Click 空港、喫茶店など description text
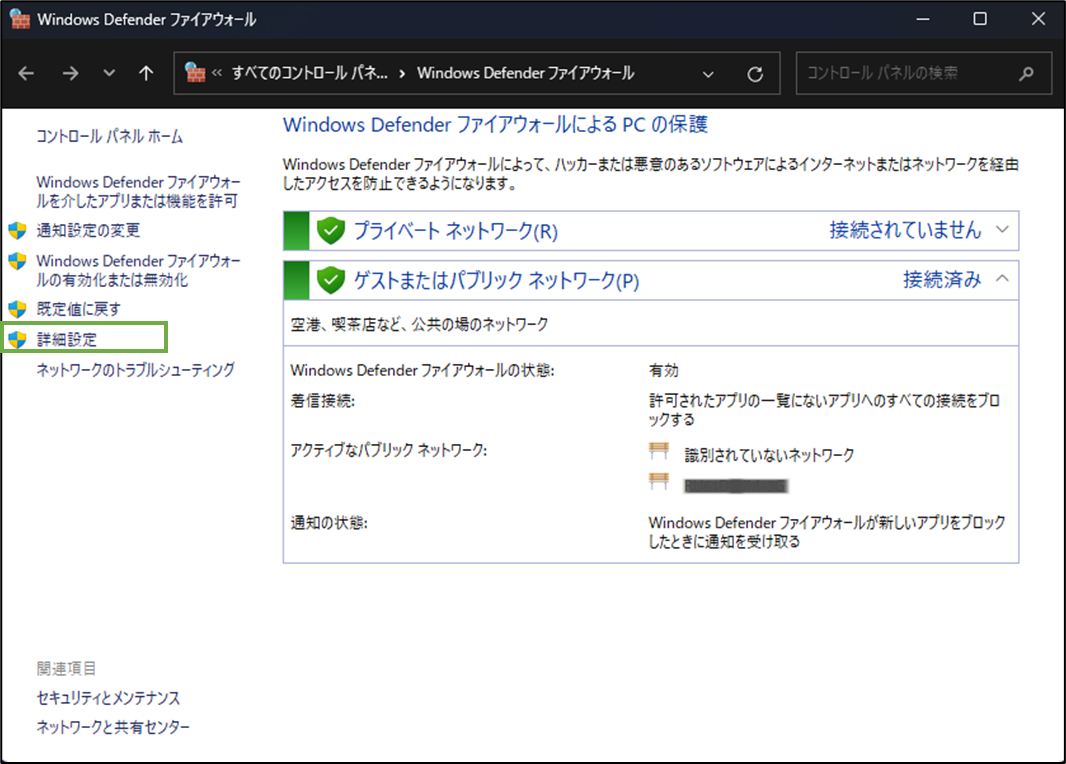The width and height of the screenshot is (1066, 764). click(x=419, y=324)
